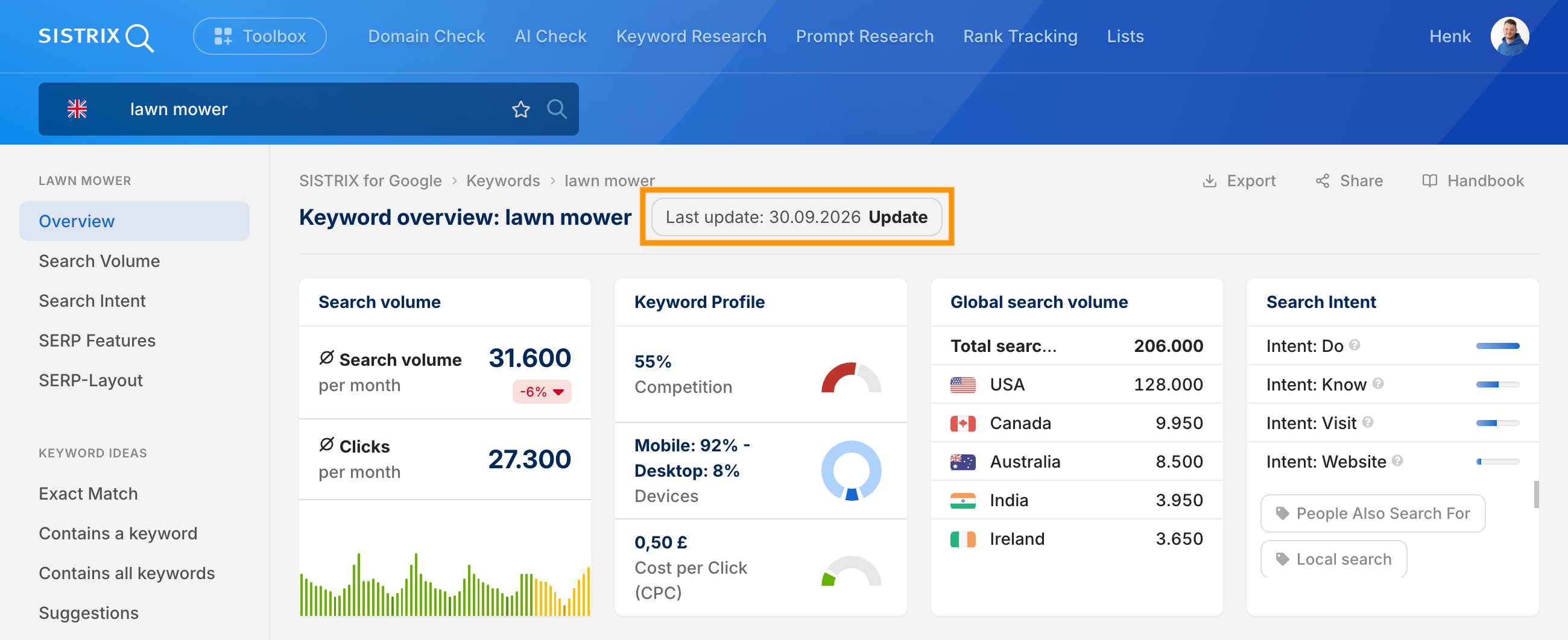
Task: Open AI Check in top navigation
Action: point(550,37)
